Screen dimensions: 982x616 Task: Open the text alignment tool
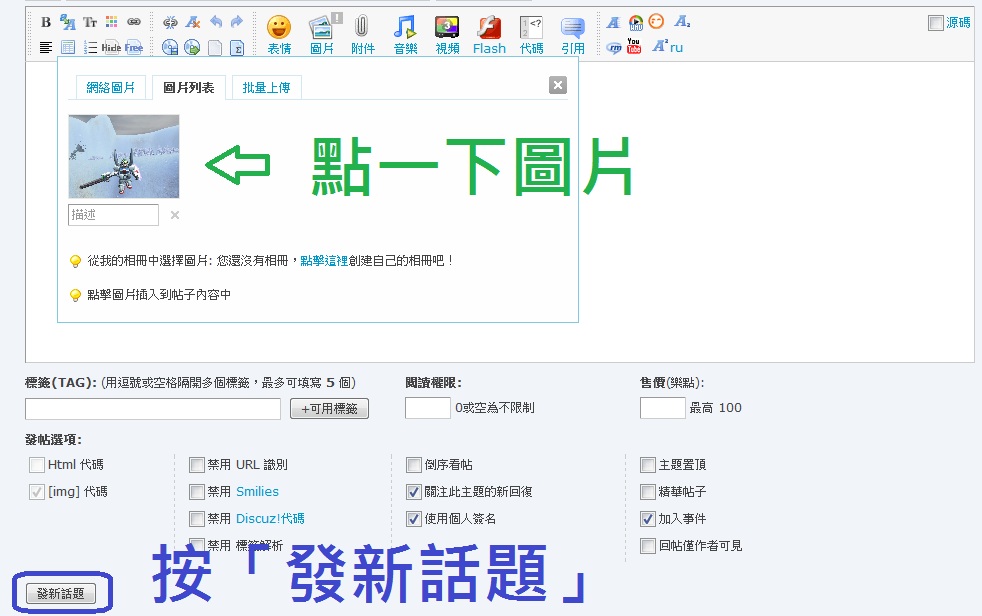(x=46, y=48)
